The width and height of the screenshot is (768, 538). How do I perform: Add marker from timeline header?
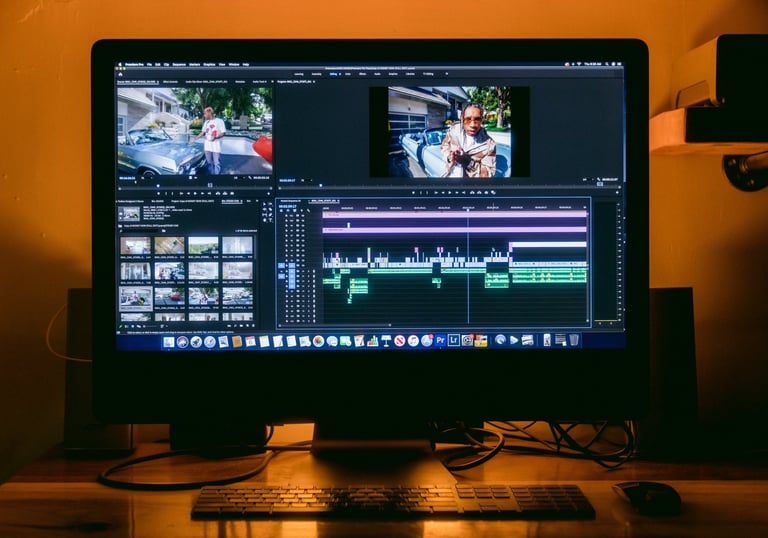(x=302, y=211)
